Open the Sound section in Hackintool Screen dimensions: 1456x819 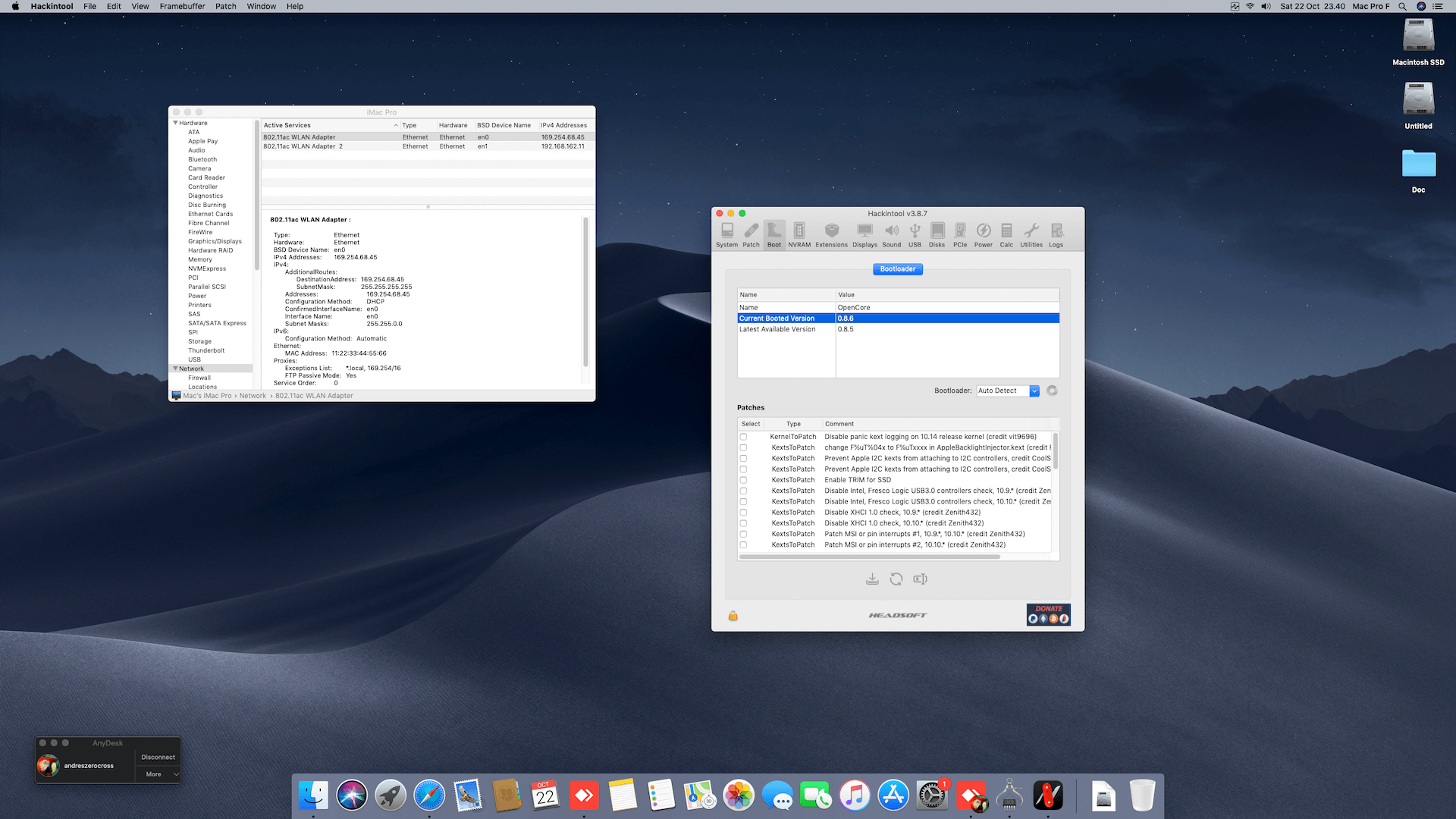coord(892,234)
